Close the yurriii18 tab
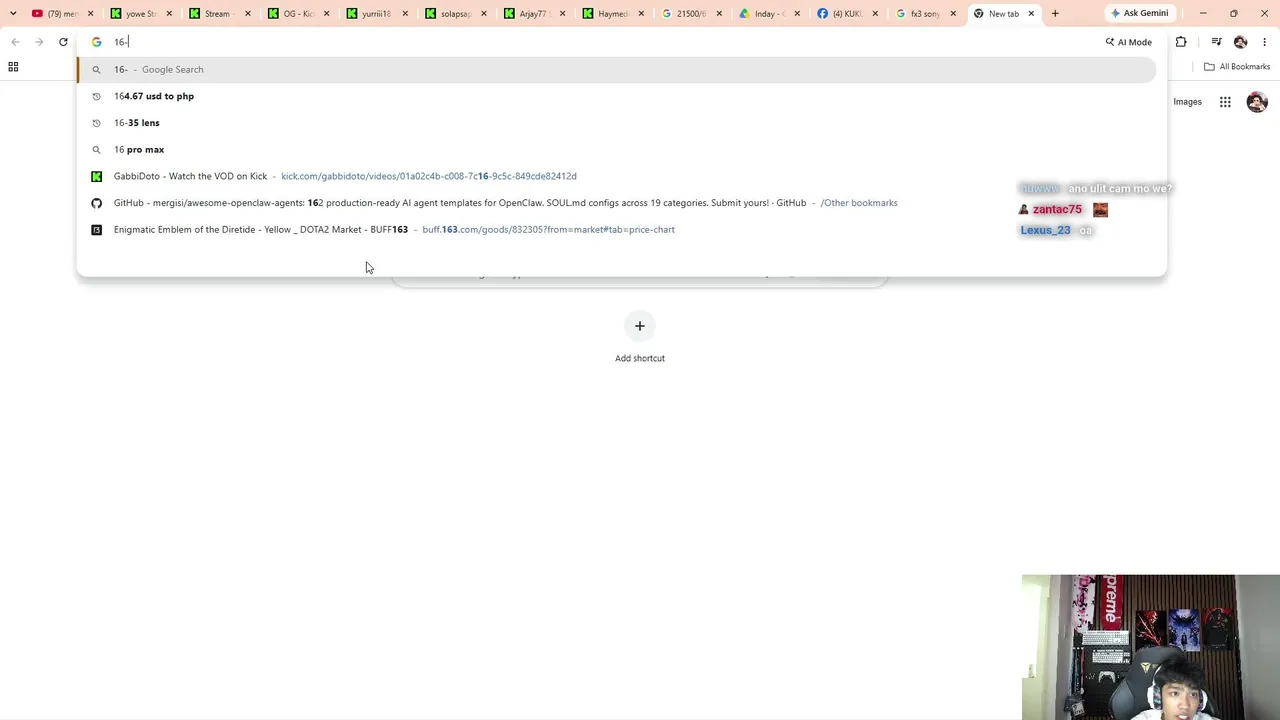 tap(405, 14)
